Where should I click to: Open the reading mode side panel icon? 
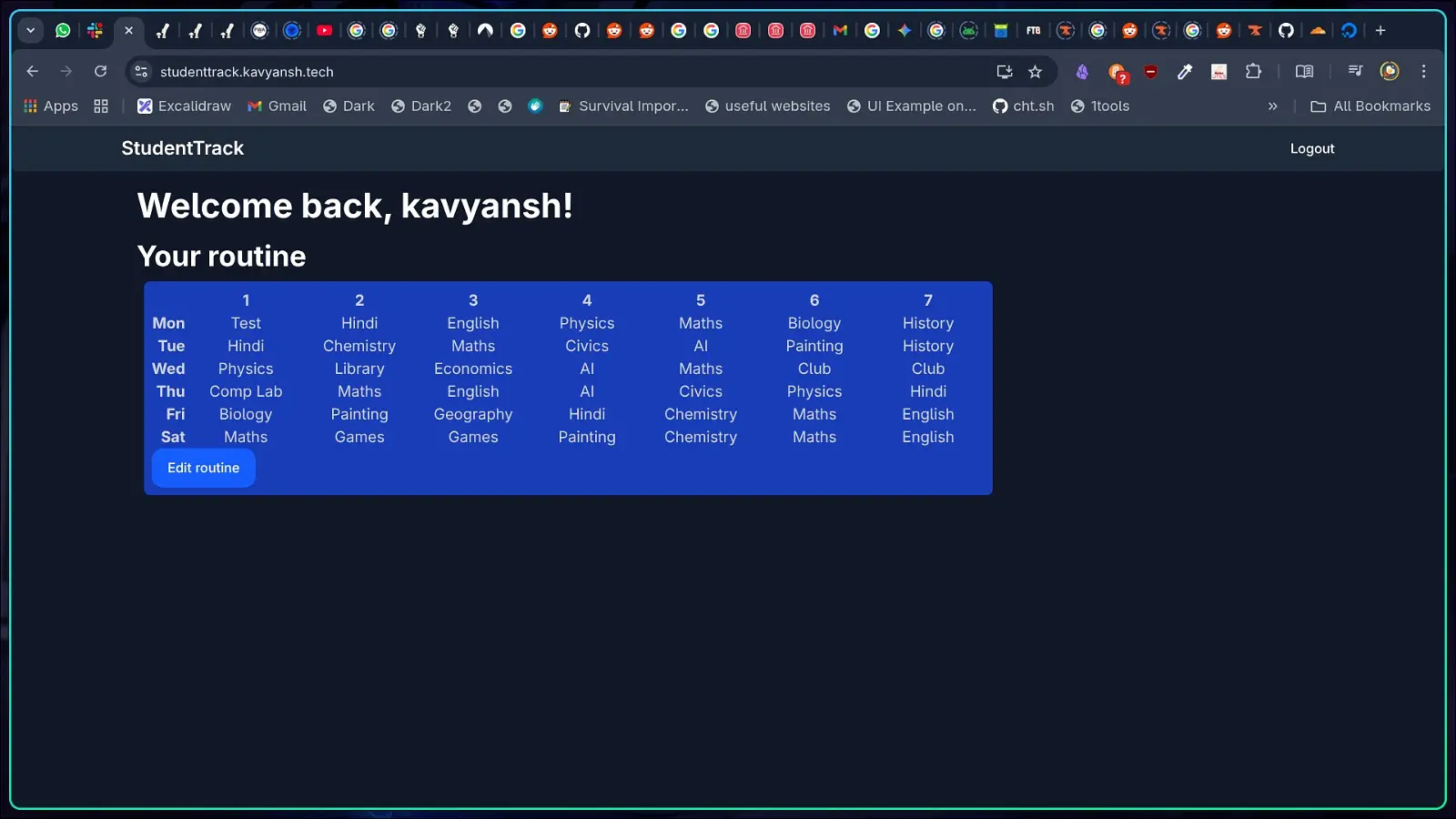point(1304,71)
